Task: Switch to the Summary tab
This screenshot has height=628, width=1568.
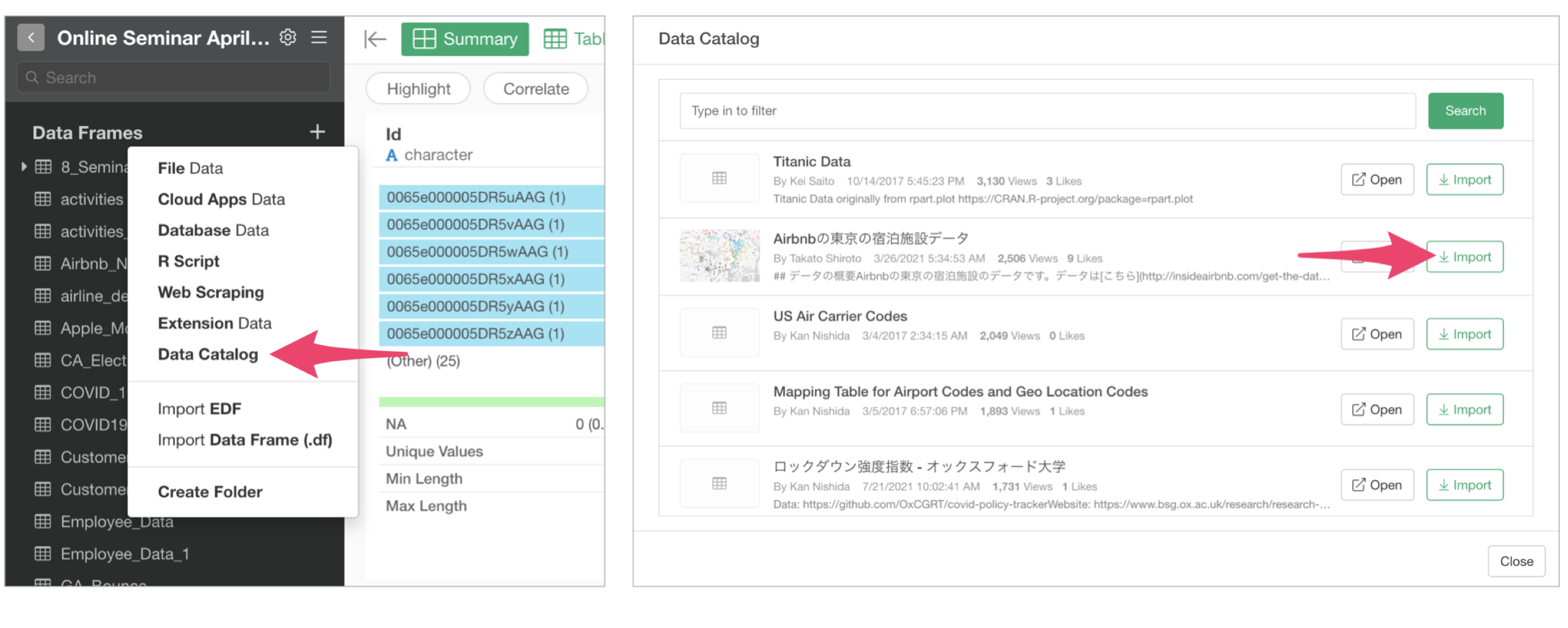Action: click(x=464, y=39)
